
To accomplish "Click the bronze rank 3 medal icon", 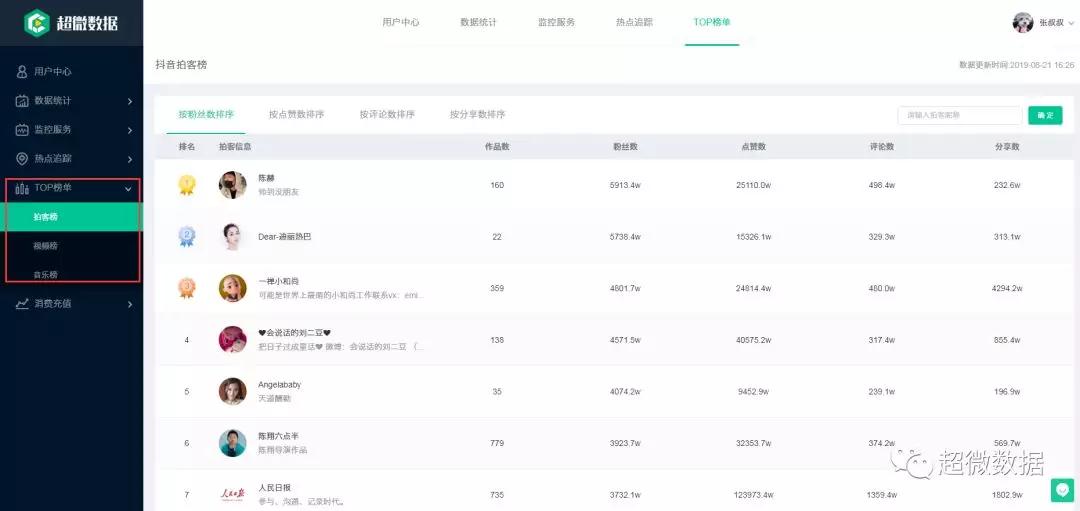I will click(x=187, y=288).
